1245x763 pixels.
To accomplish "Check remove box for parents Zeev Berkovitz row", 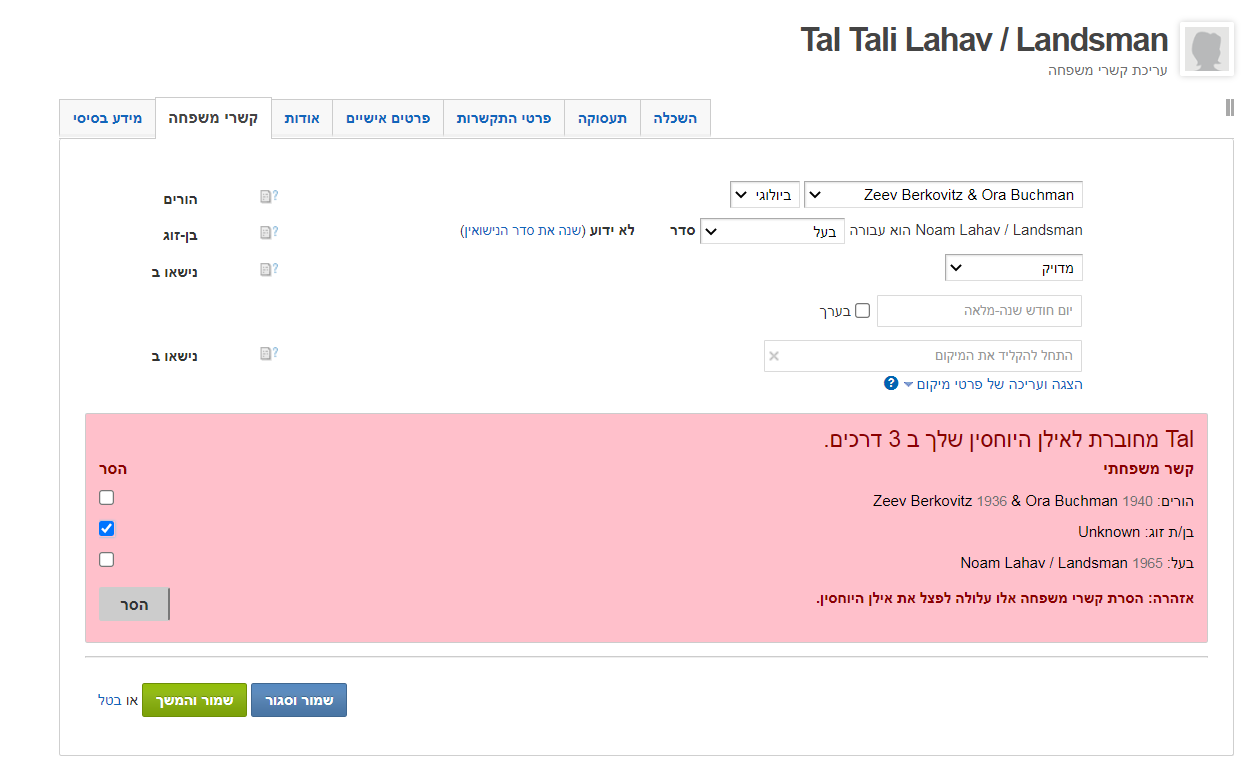I will 107,498.
